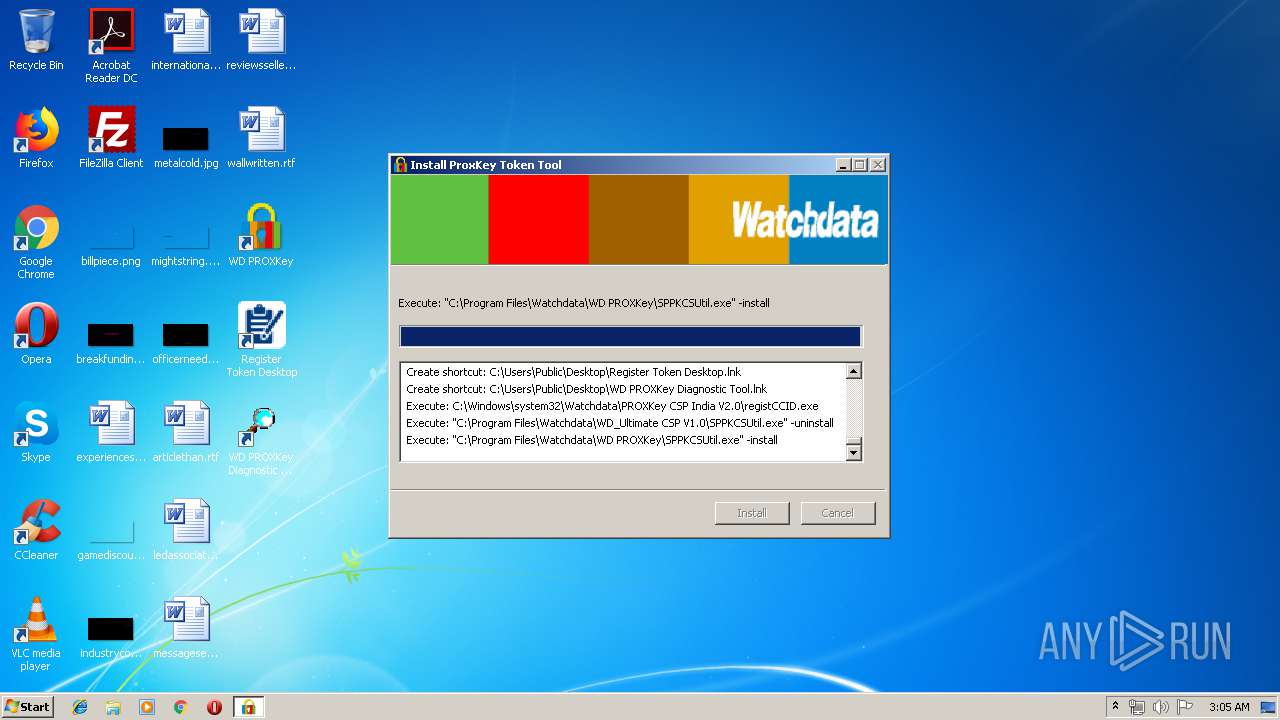This screenshot has height=720, width=1280.
Task: Select ledassociat... Word document icon
Action: coord(186,530)
